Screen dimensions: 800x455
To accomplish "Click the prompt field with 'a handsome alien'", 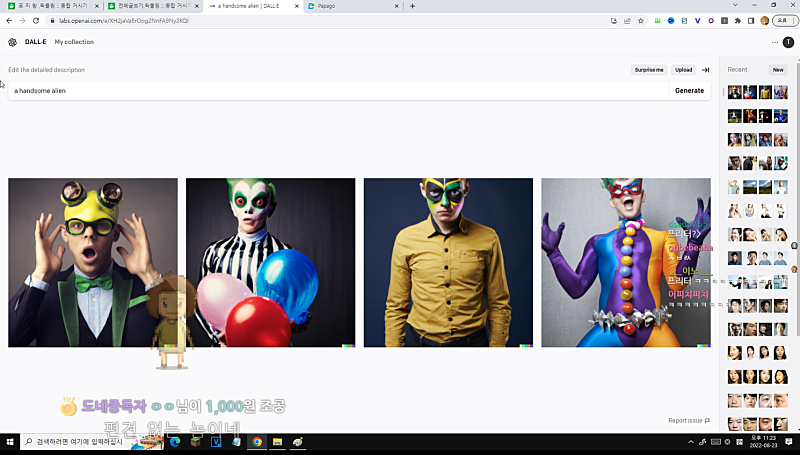I will pos(338,91).
